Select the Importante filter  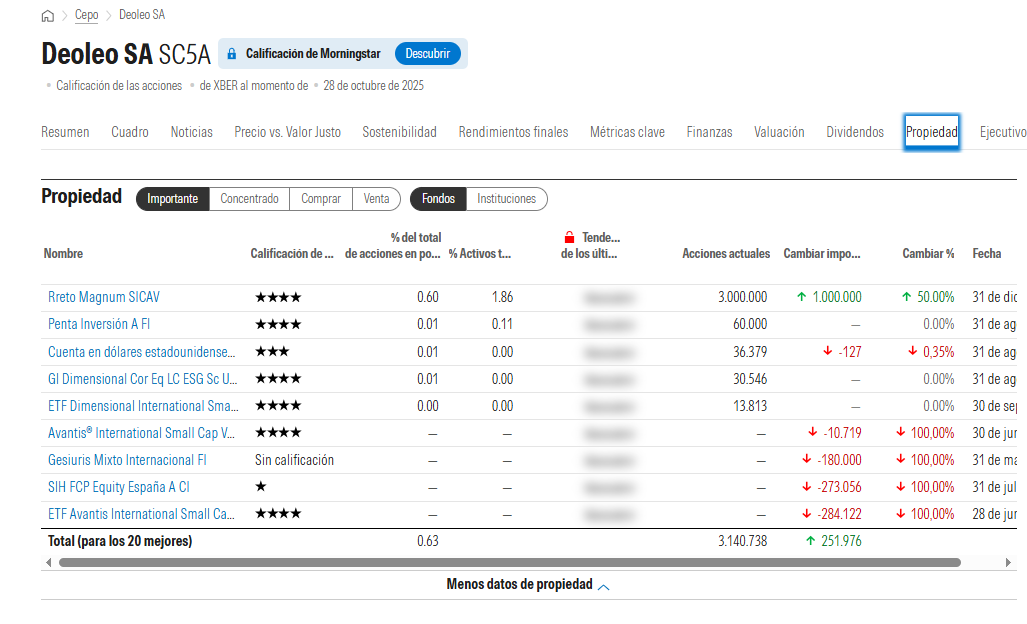tap(172, 199)
